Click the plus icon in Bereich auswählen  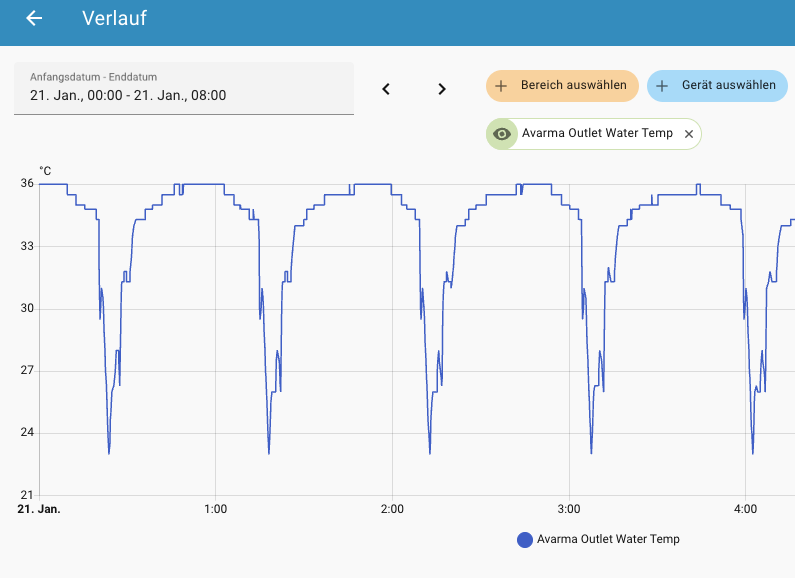point(502,86)
